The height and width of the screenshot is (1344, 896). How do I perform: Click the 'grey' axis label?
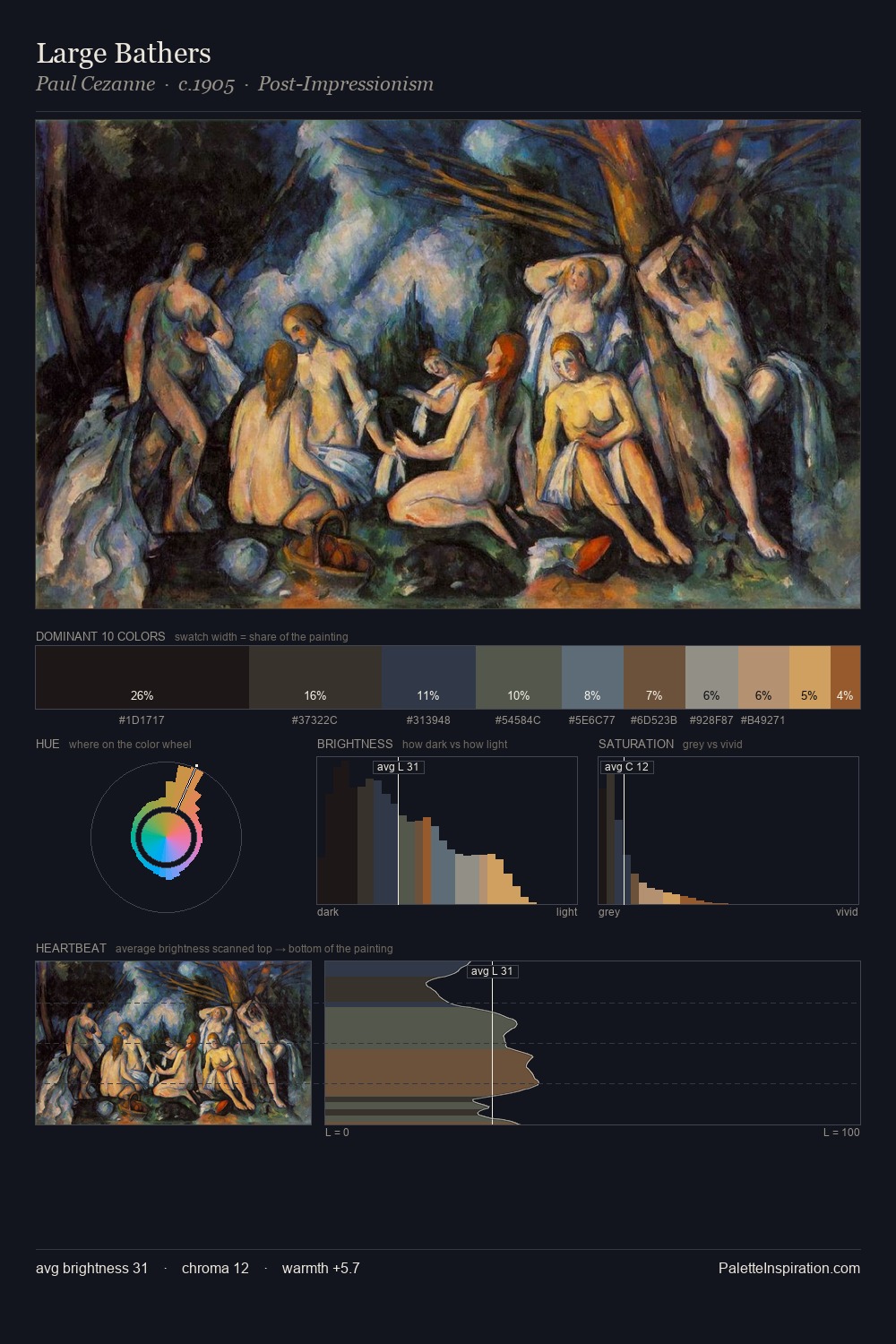609,912
